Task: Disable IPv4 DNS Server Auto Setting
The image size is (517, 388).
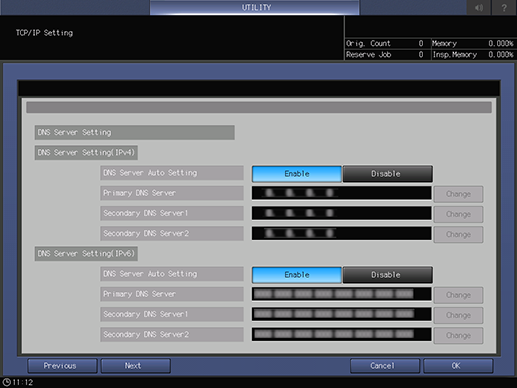Action: point(388,174)
